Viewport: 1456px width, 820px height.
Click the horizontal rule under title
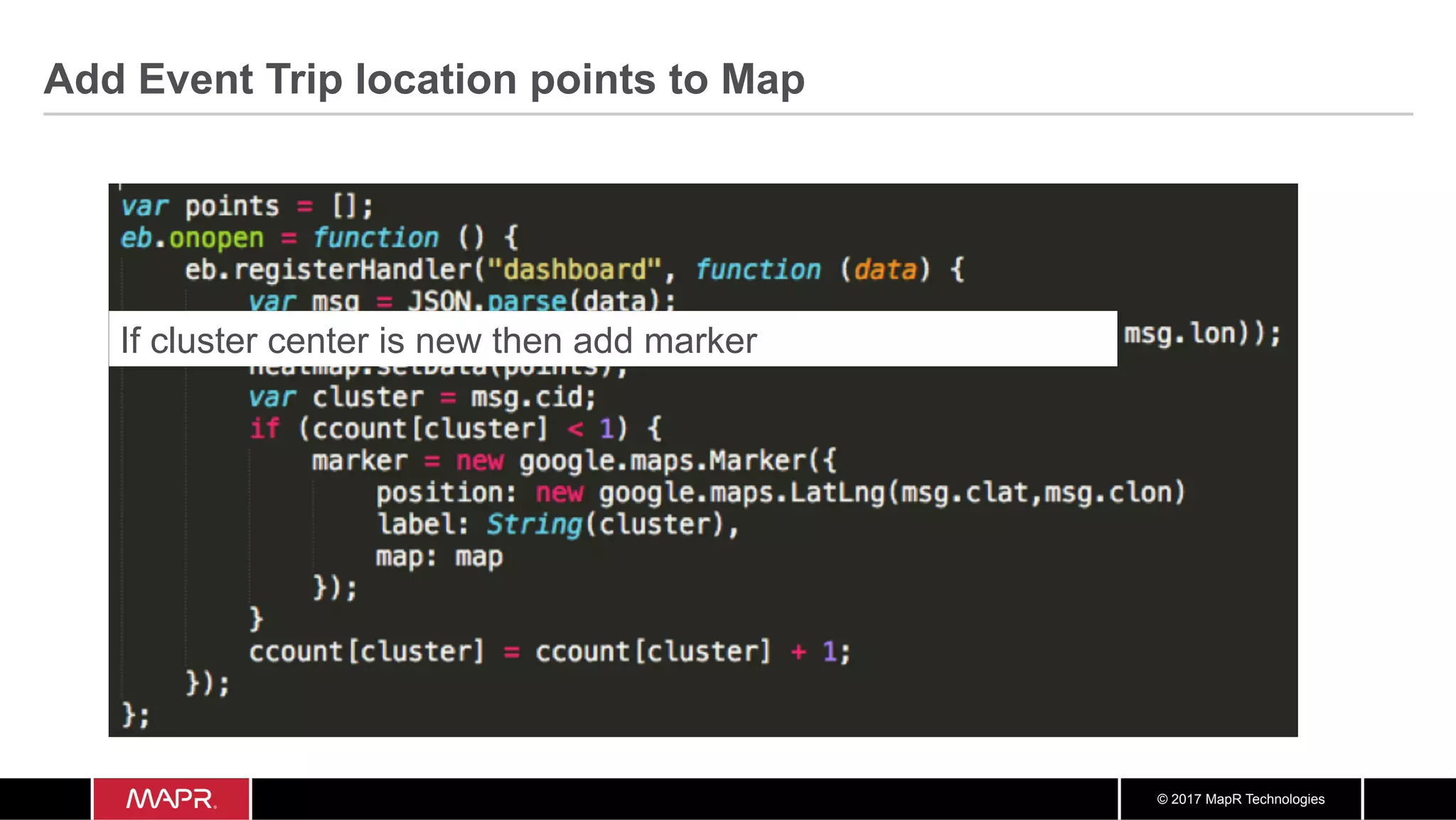click(727, 114)
